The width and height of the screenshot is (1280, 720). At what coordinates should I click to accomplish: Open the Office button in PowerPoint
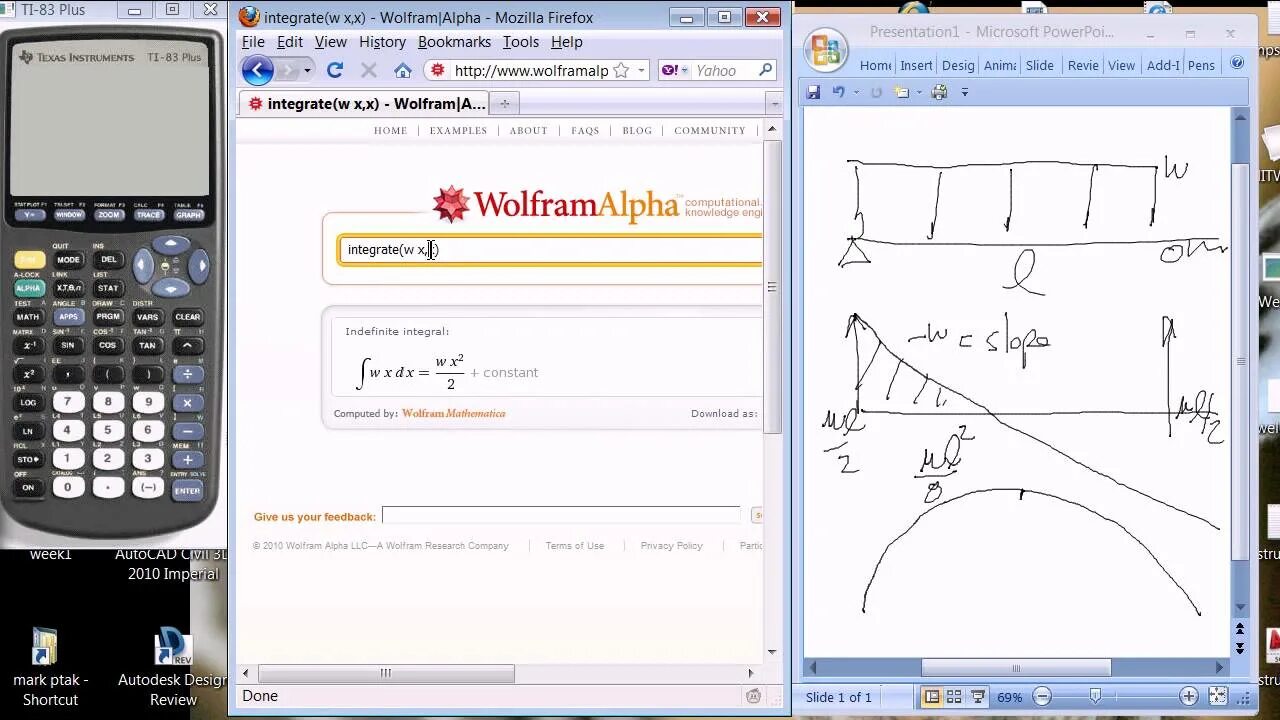click(x=826, y=50)
